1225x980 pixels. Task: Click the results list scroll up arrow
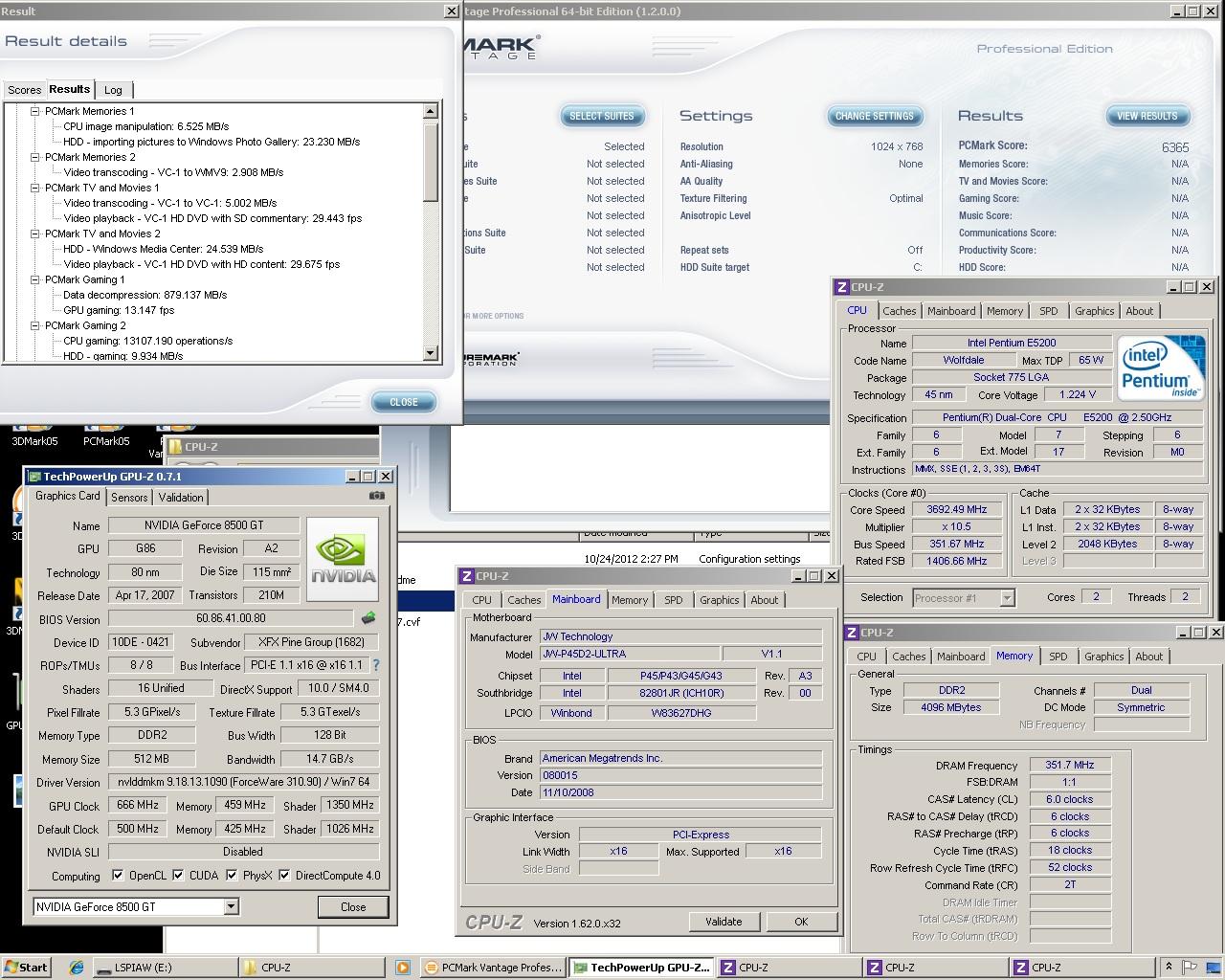click(x=430, y=111)
